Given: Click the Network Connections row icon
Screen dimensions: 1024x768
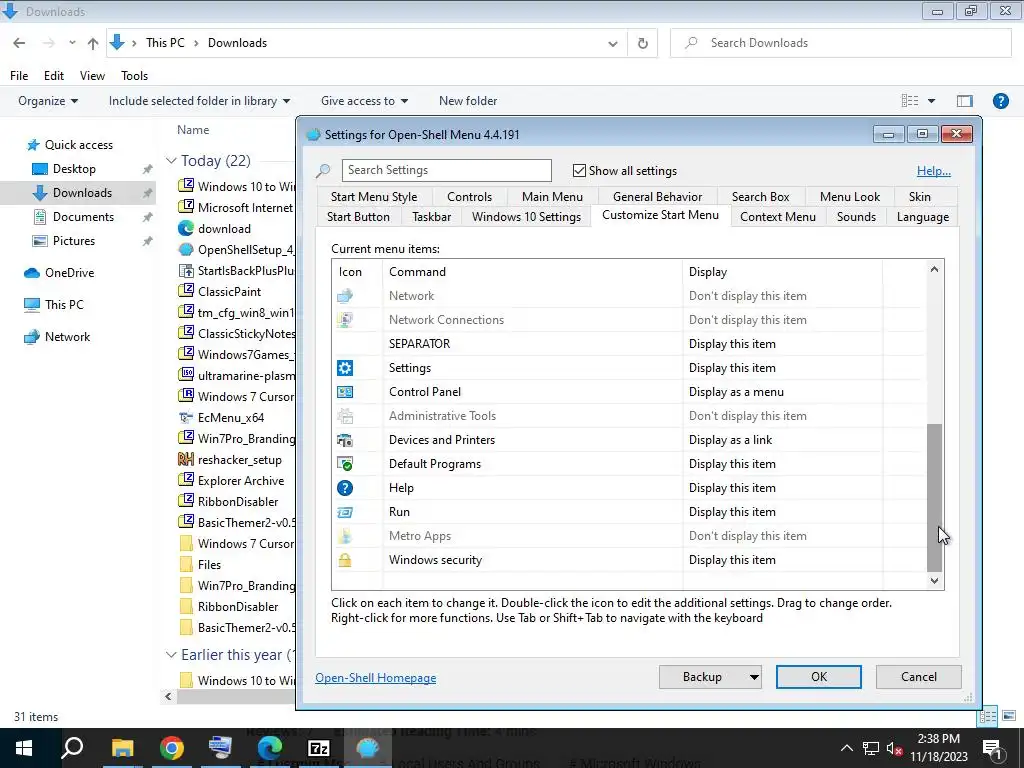Looking at the screenshot, I should (345, 320).
